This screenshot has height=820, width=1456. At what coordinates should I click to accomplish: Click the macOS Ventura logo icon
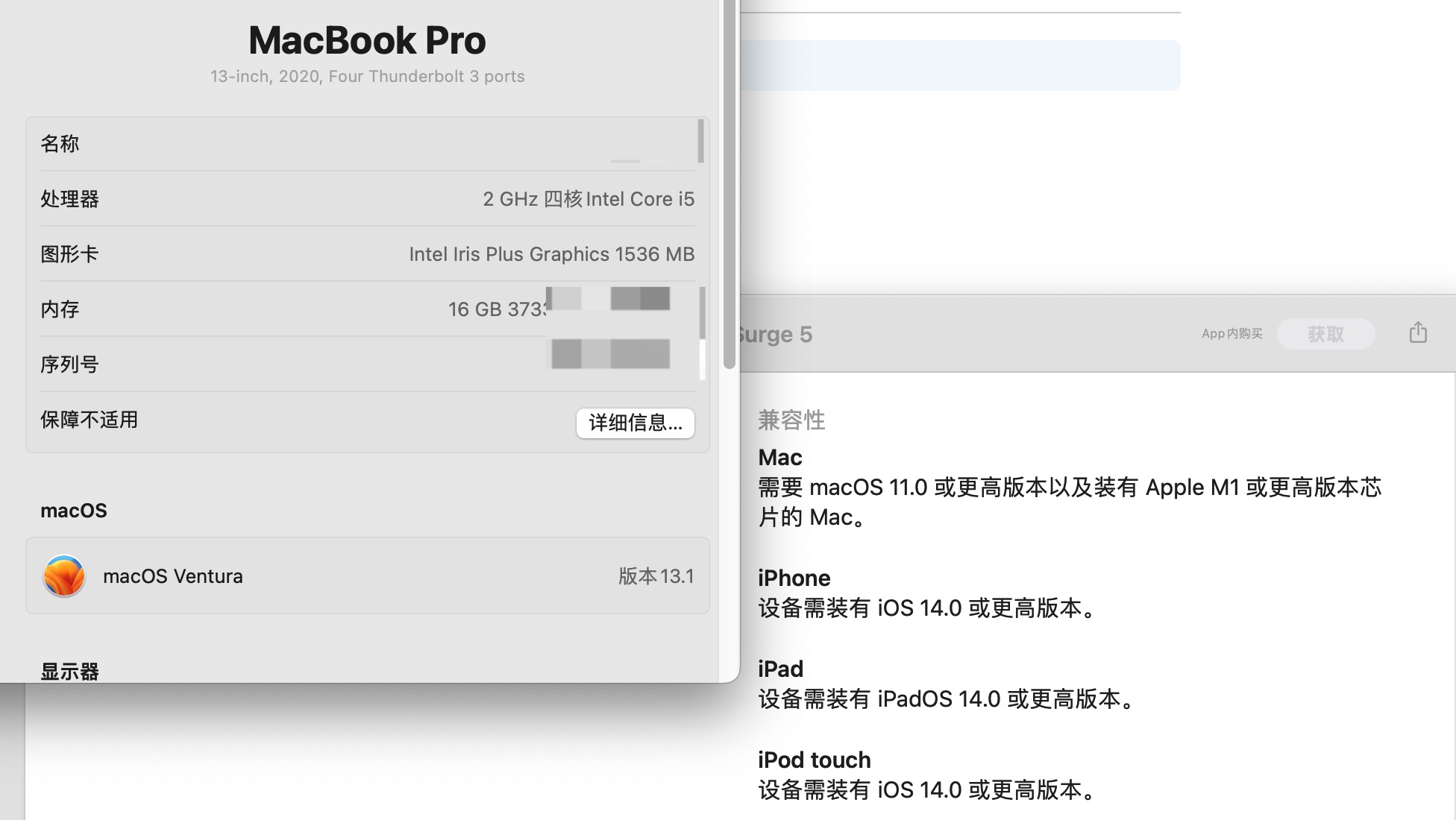(x=64, y=576)
